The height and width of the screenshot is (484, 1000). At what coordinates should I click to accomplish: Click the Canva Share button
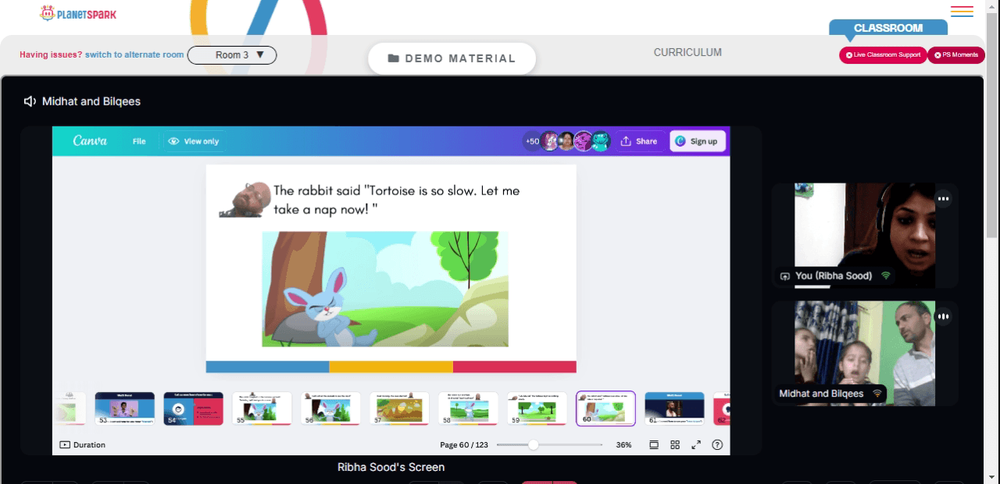click(639, 141)
